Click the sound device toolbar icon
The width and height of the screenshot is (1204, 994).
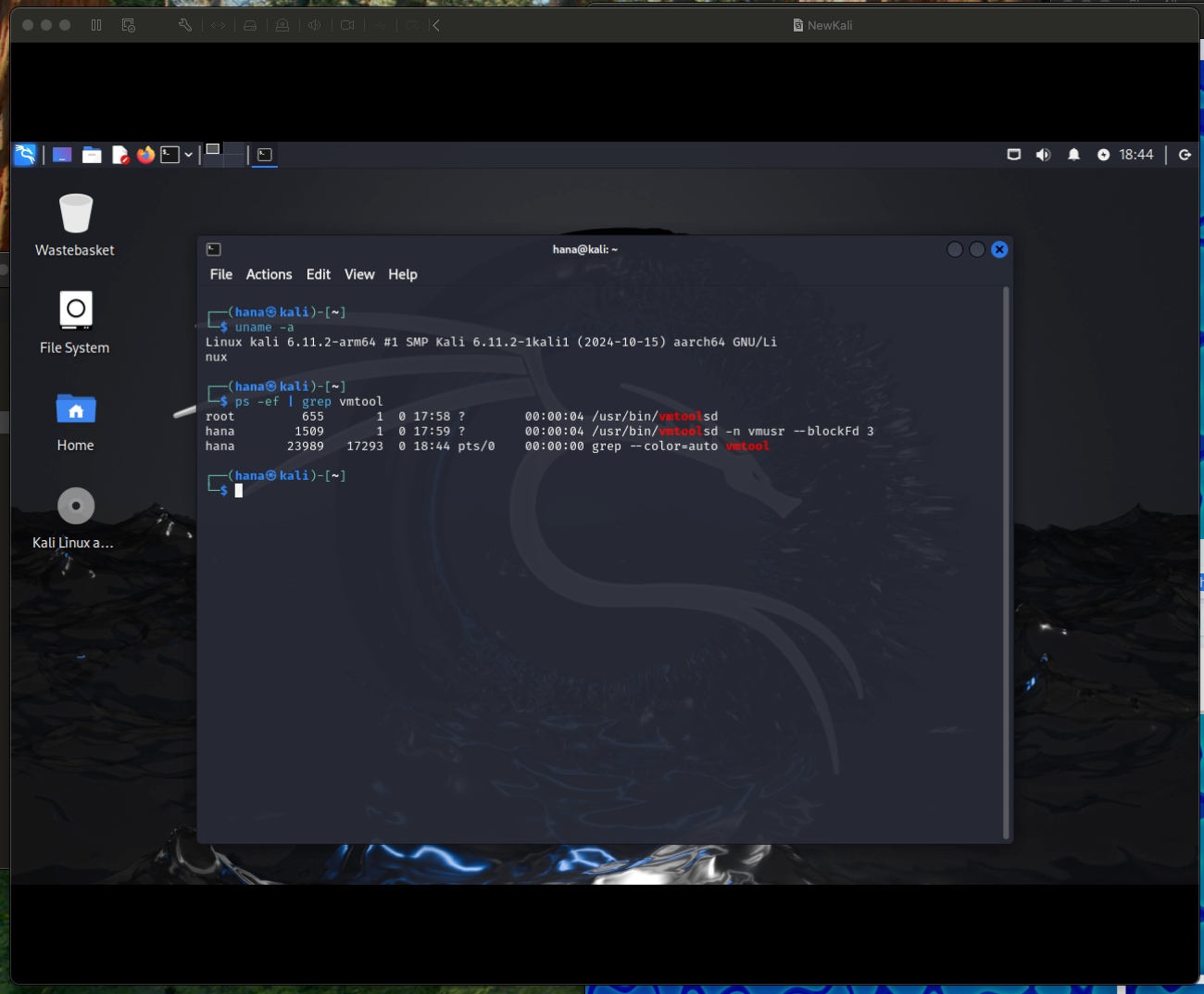315,25
